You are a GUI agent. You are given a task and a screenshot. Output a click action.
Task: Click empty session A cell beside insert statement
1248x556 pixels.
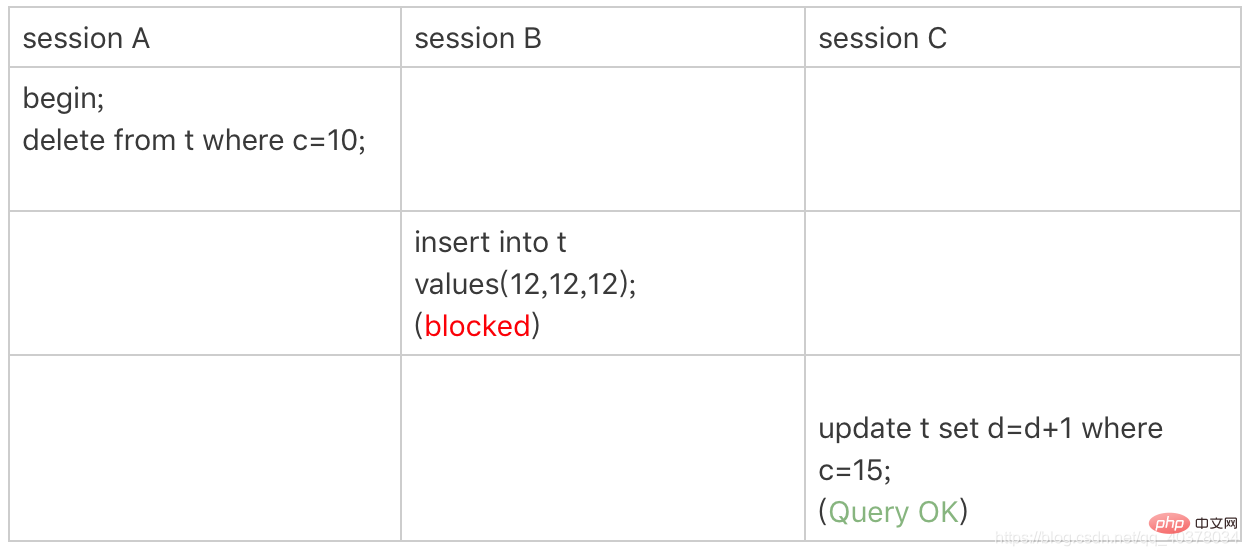[205, 283]
